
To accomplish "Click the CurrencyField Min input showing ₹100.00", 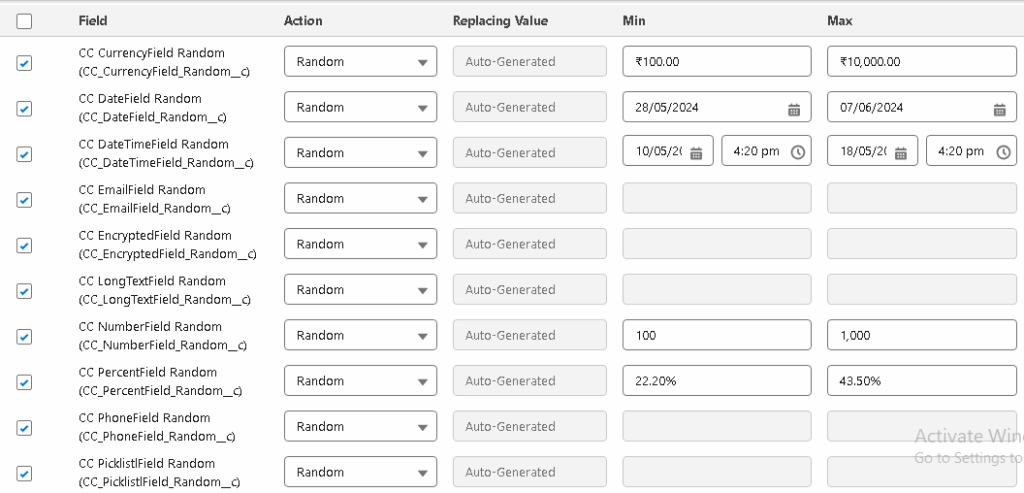I will 716,62.
